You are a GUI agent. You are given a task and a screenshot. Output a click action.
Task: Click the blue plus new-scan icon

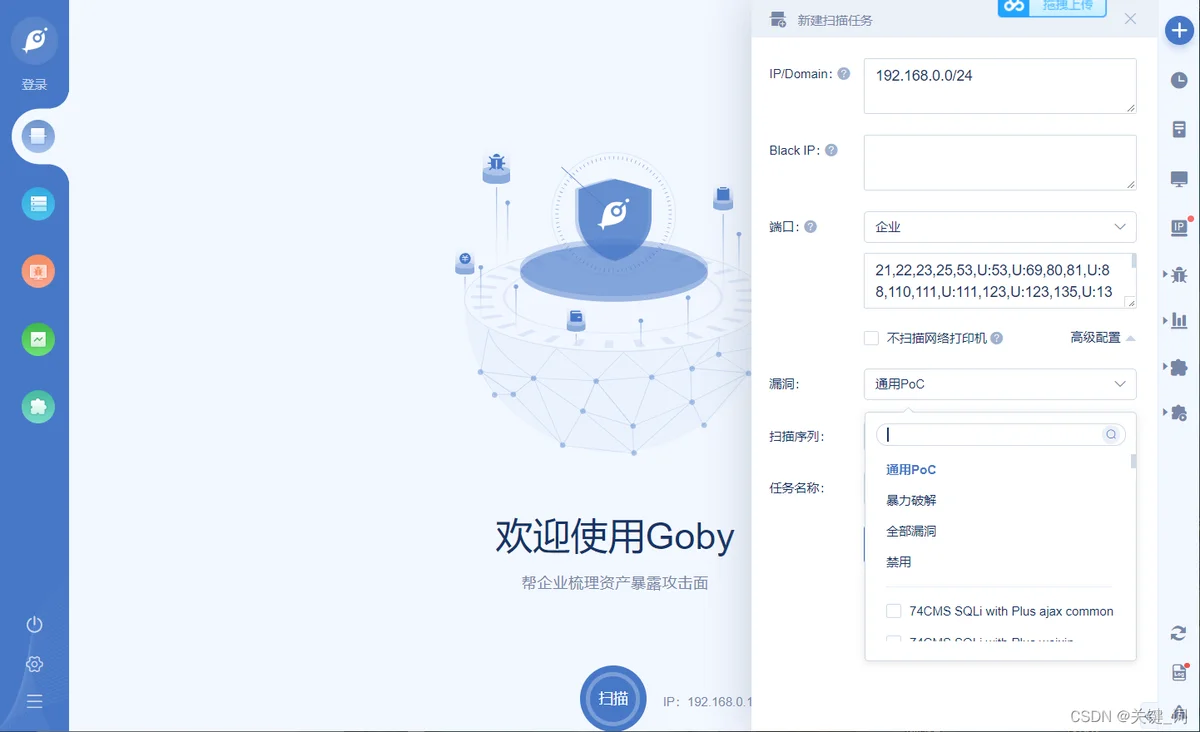point(1179,30)
